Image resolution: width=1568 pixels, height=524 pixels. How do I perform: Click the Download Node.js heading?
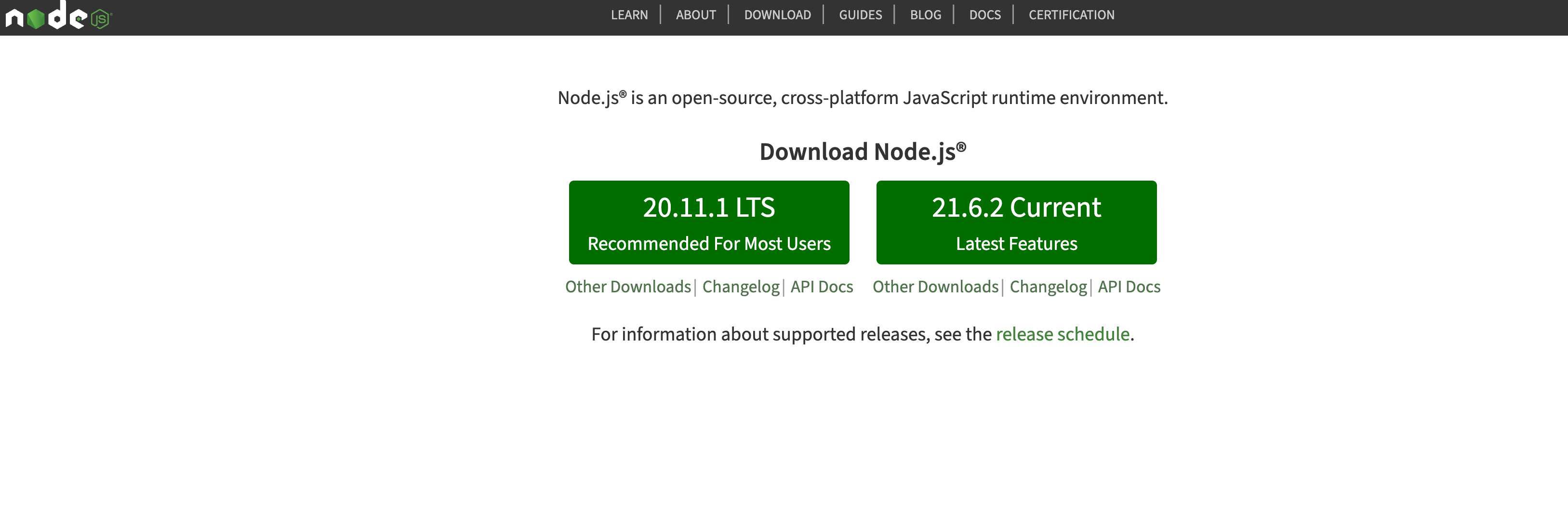tap(862, 152)
